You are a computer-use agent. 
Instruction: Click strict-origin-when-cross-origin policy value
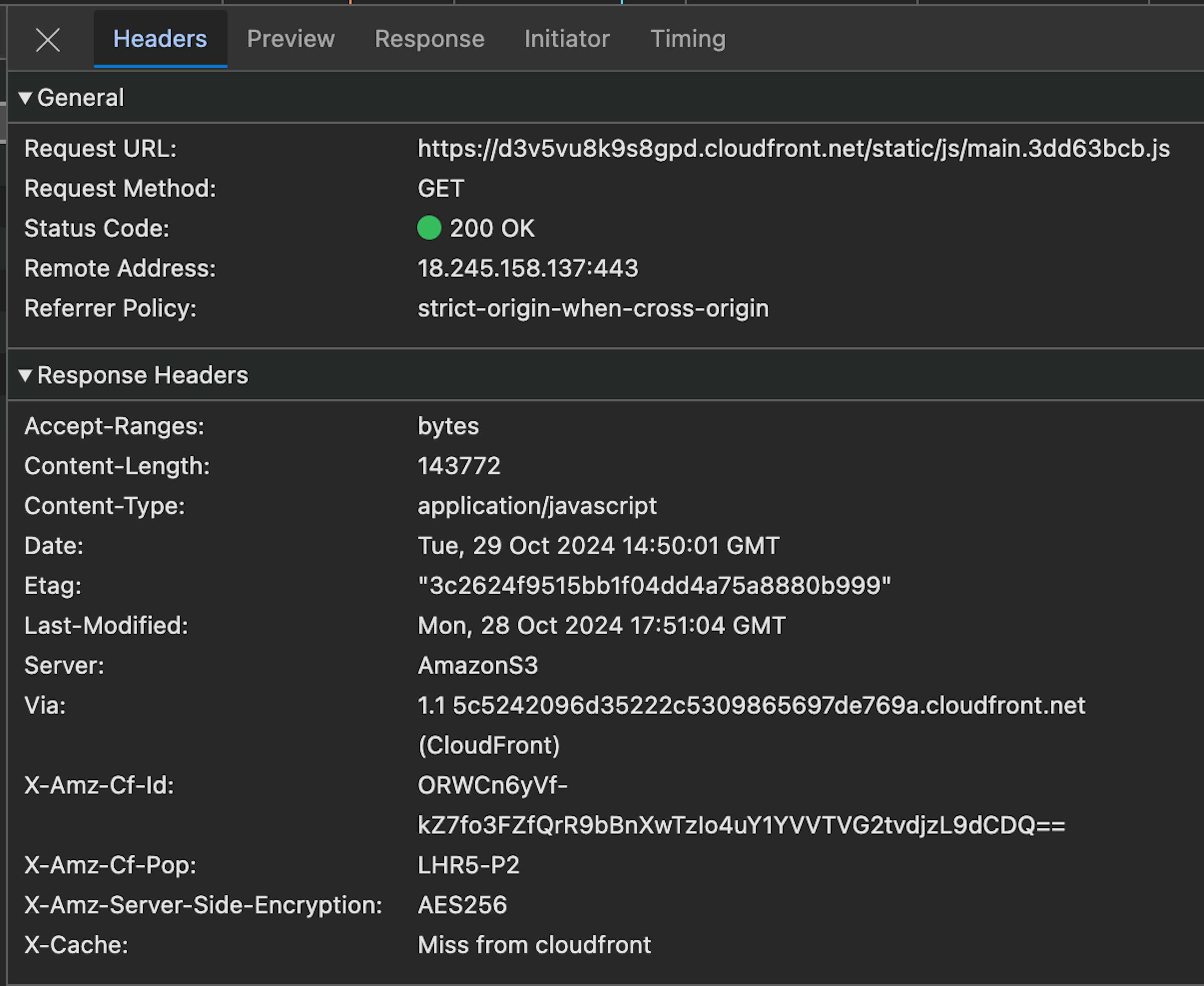click(593, 308)
